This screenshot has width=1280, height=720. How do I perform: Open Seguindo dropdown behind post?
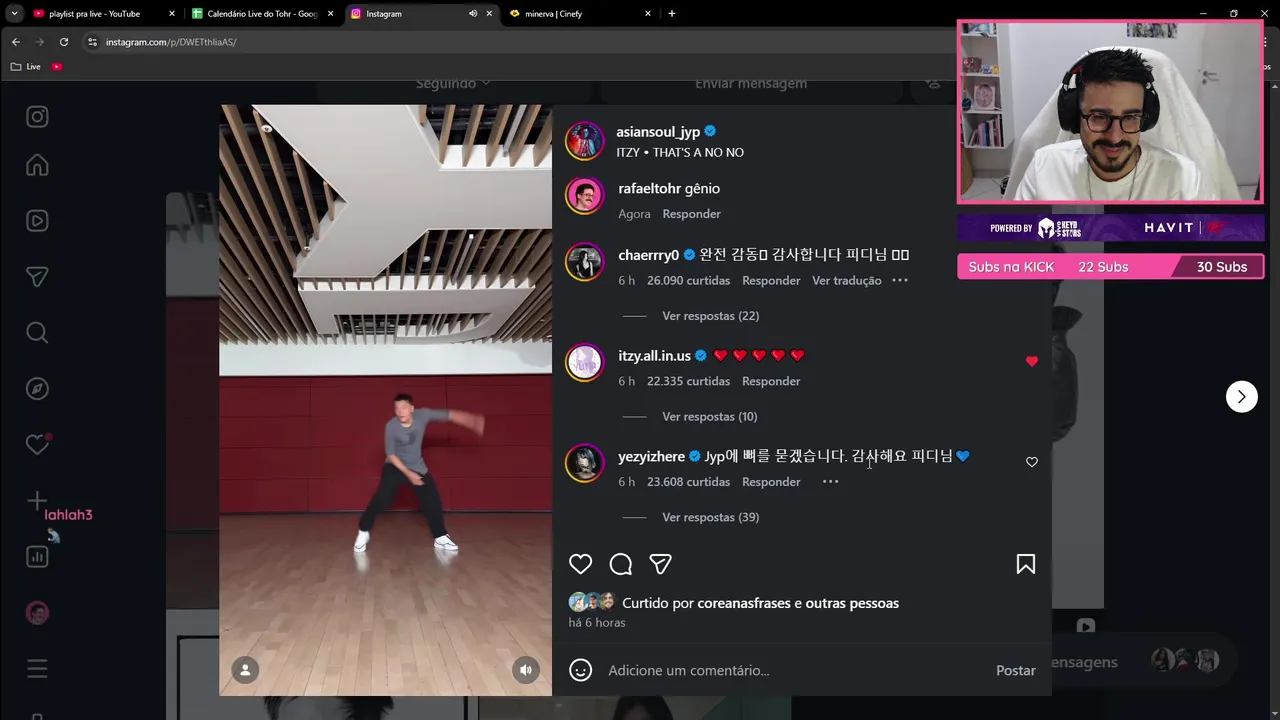tap(453, 83)
